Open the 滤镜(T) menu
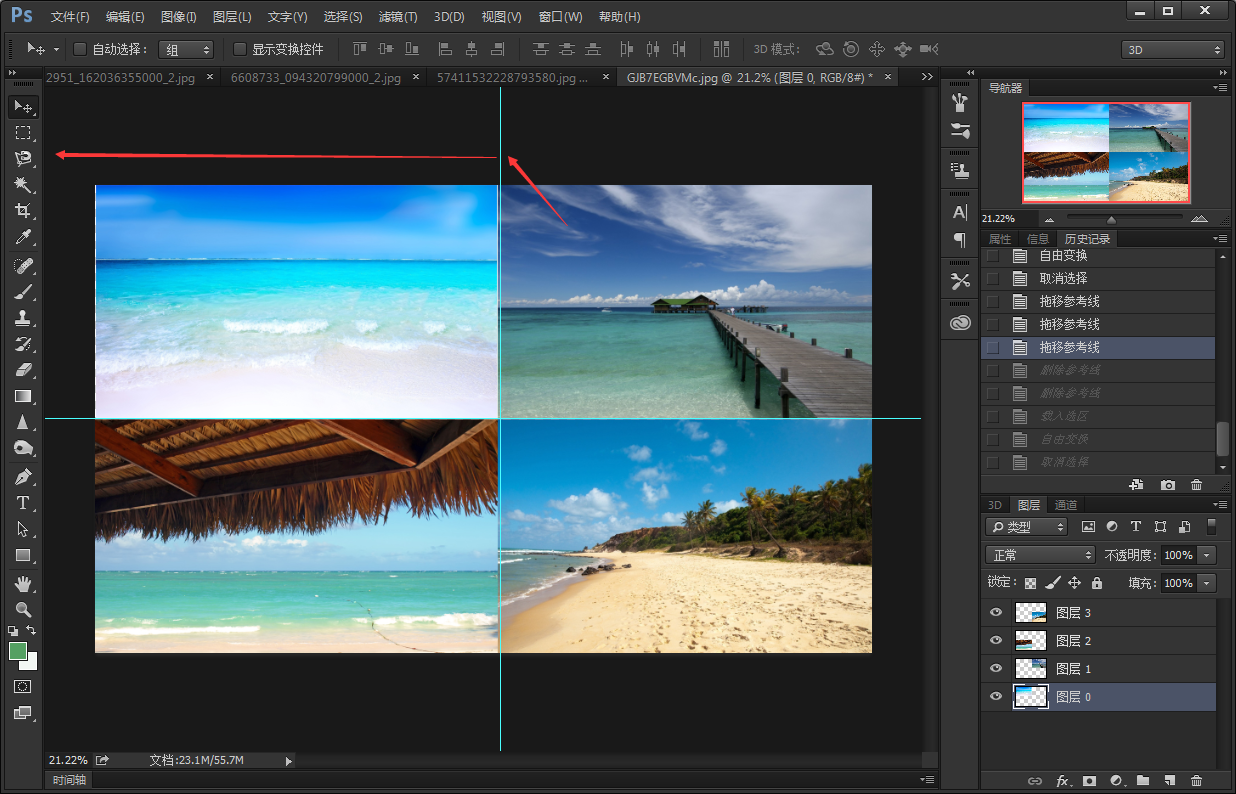Viewport: 1236px width, 794px height. pyautogui.click(x=398, y=17)
